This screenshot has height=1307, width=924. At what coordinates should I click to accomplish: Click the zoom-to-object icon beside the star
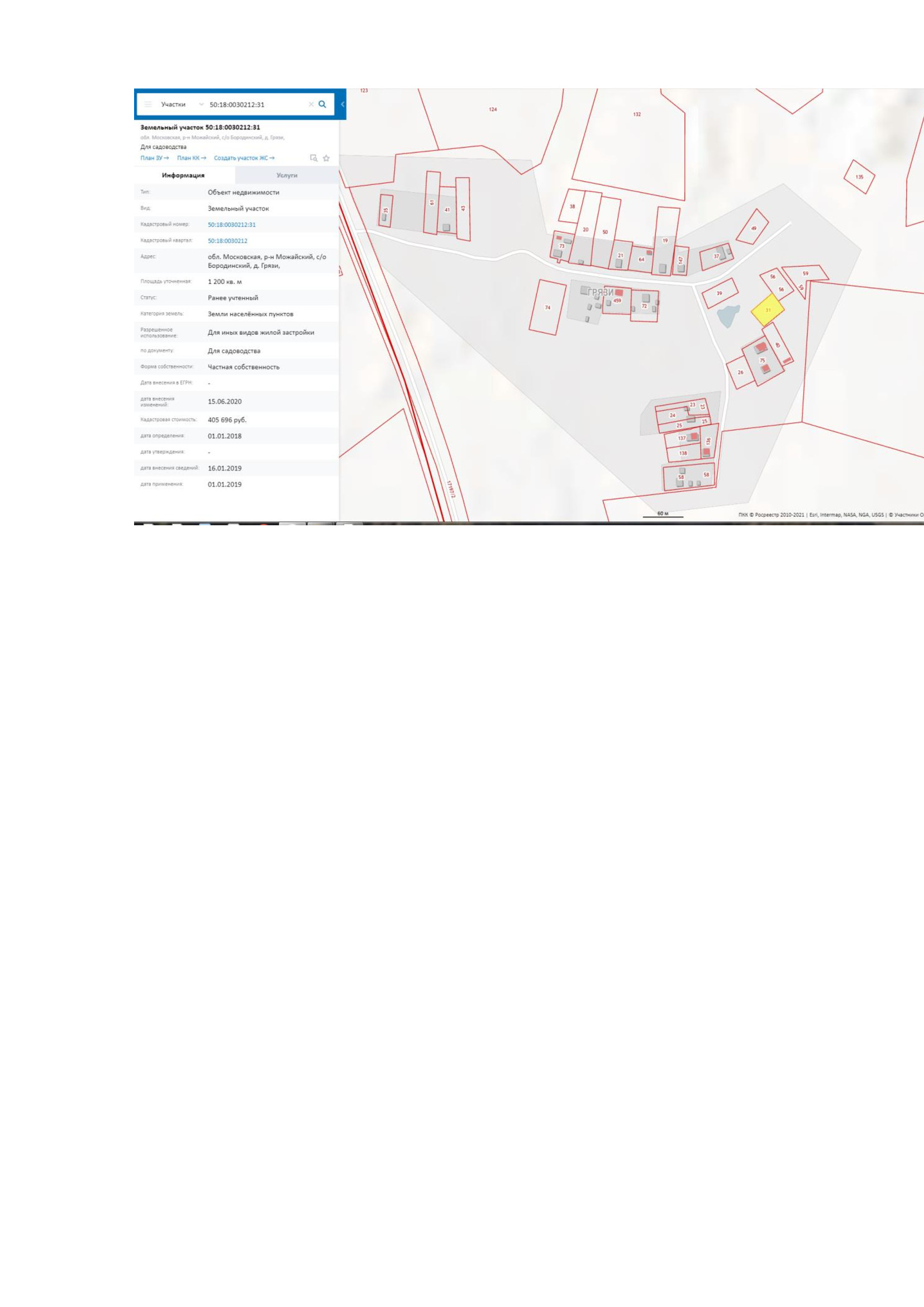(313, 158)
